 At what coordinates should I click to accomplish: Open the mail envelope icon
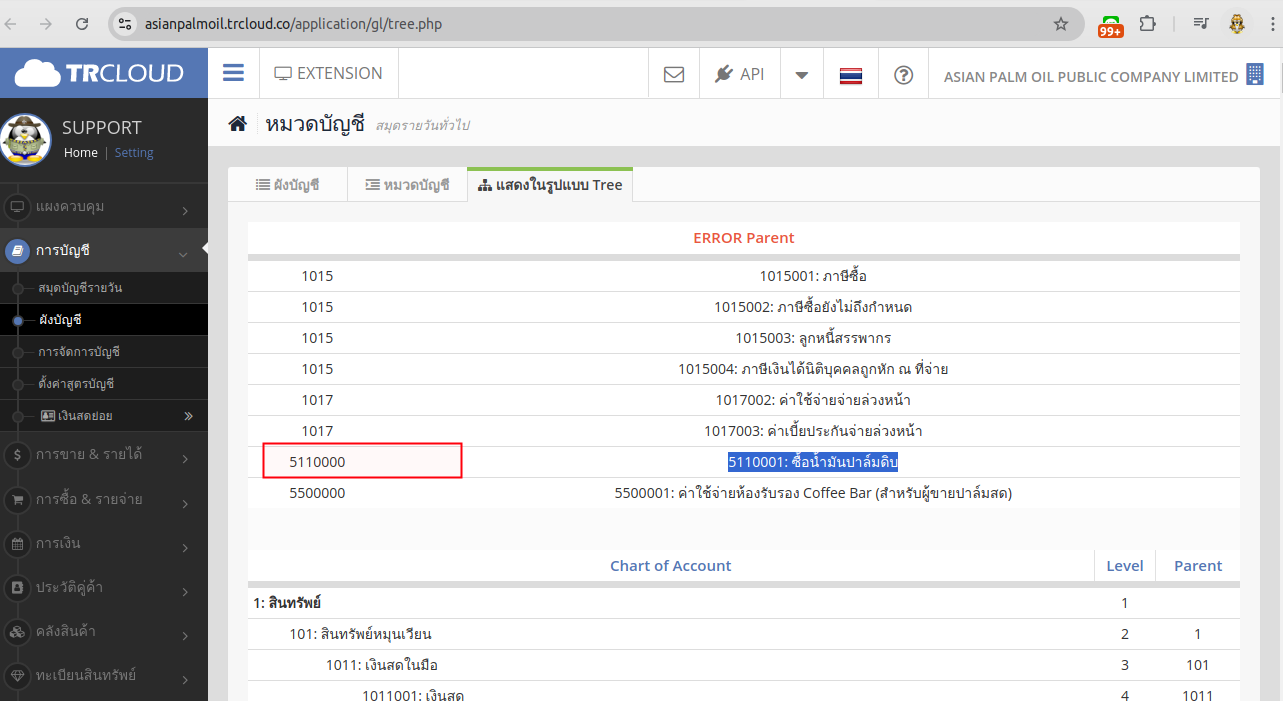pyautogui.click(x=674, y=74)
